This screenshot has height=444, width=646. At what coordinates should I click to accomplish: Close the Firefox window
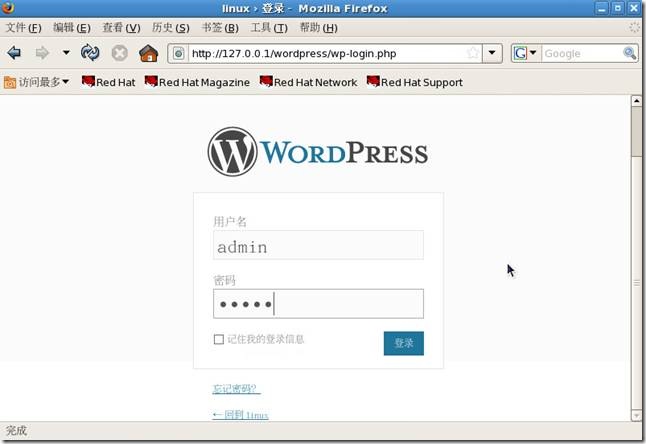(634, 8)
